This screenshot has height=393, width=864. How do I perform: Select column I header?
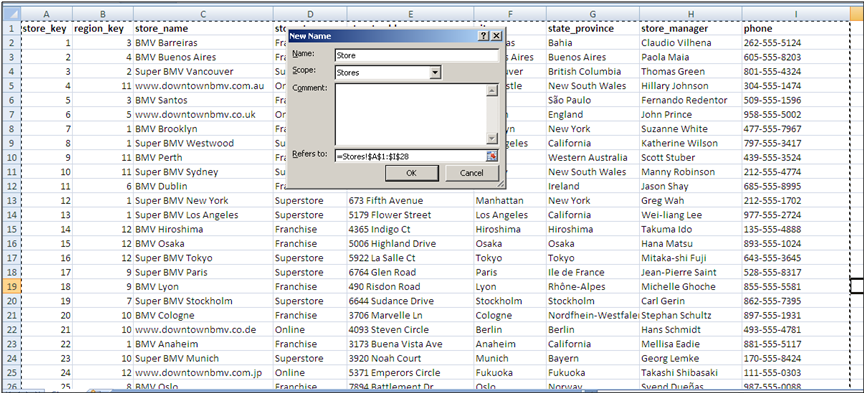click(796, 14)
